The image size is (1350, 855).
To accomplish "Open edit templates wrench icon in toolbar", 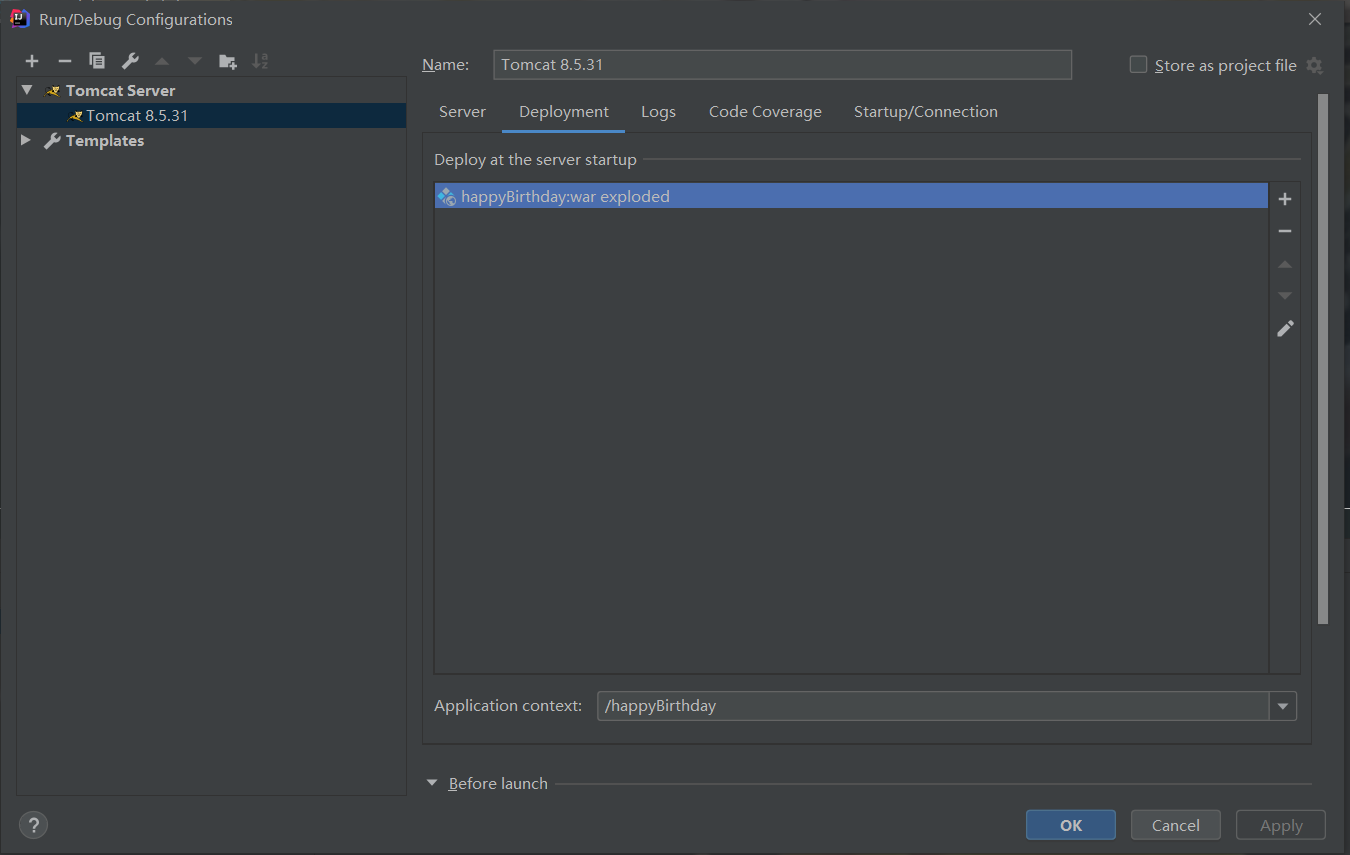I will coord(130,61).
